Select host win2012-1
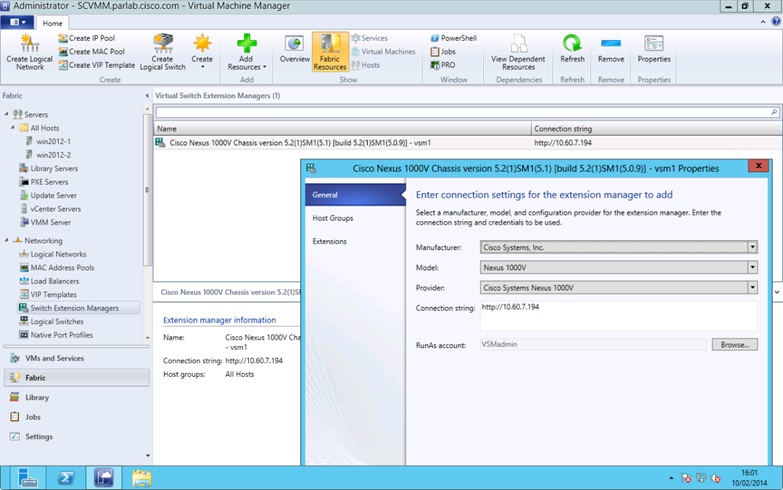This screenshot has height=490, width=783. (53, 141)
